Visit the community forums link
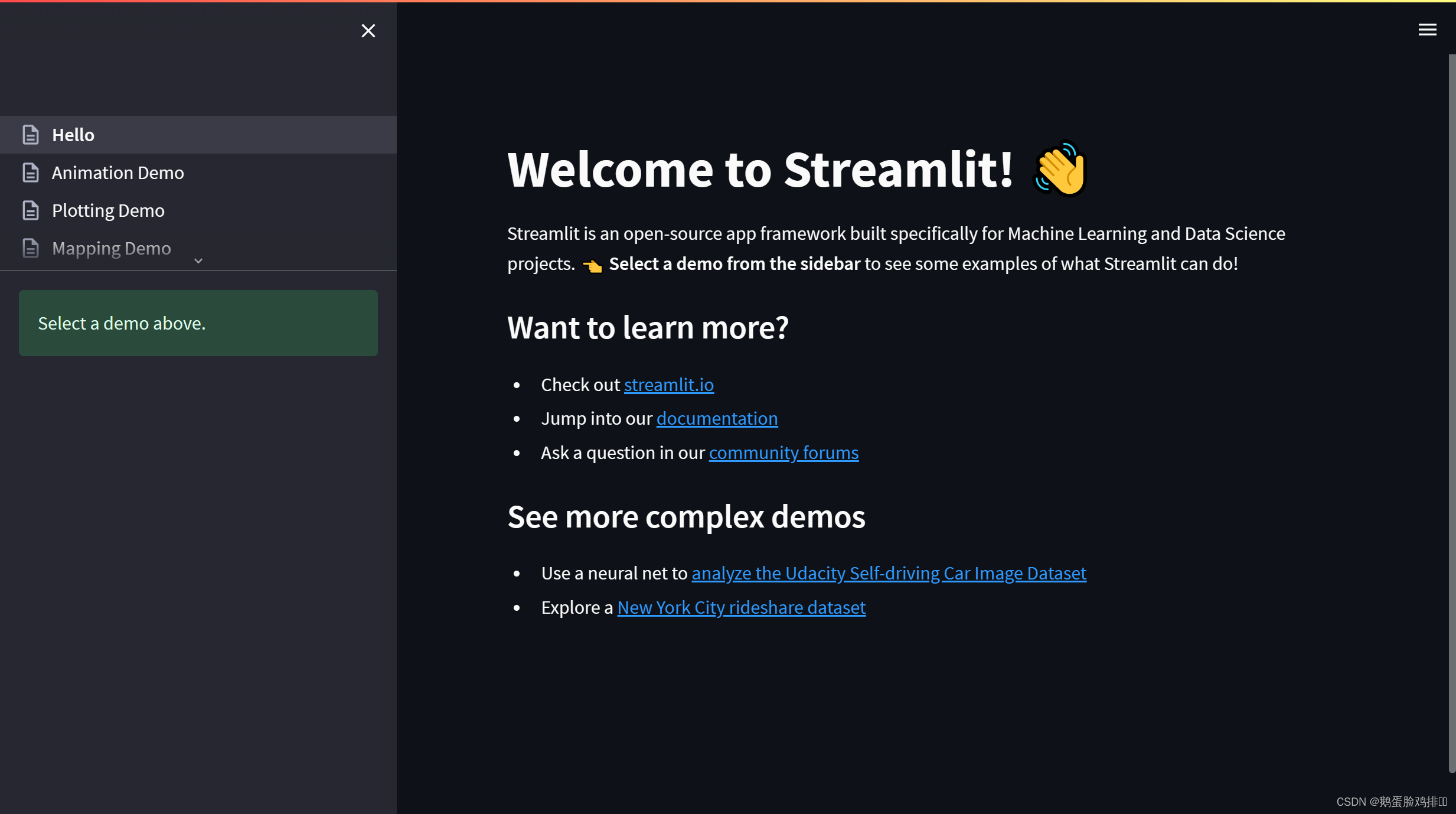 pyautogui.click(x=784, y=452)
